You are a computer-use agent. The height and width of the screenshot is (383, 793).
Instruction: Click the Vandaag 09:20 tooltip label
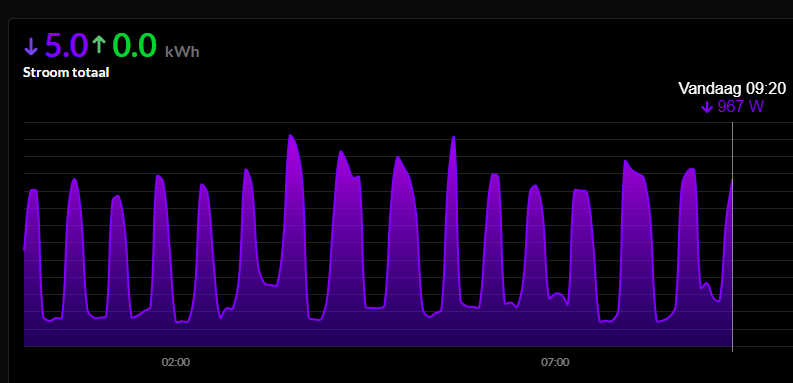(732, 89)
